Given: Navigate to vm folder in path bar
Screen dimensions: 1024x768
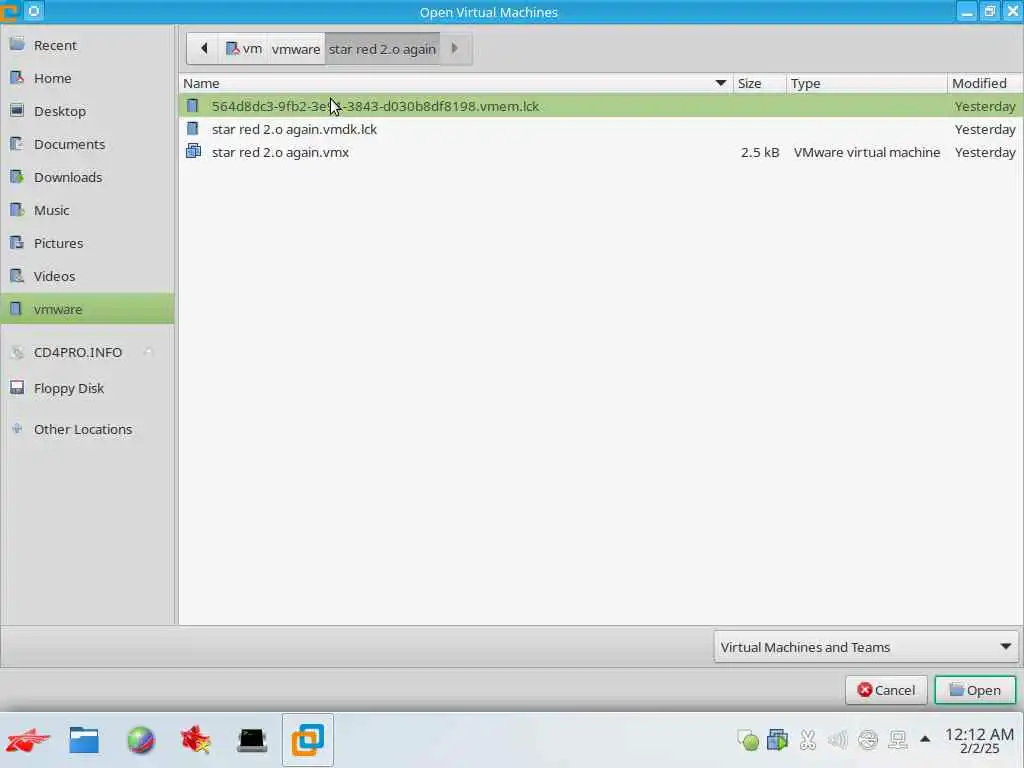Looking at the screenshot, I should [x=244, y=49].
